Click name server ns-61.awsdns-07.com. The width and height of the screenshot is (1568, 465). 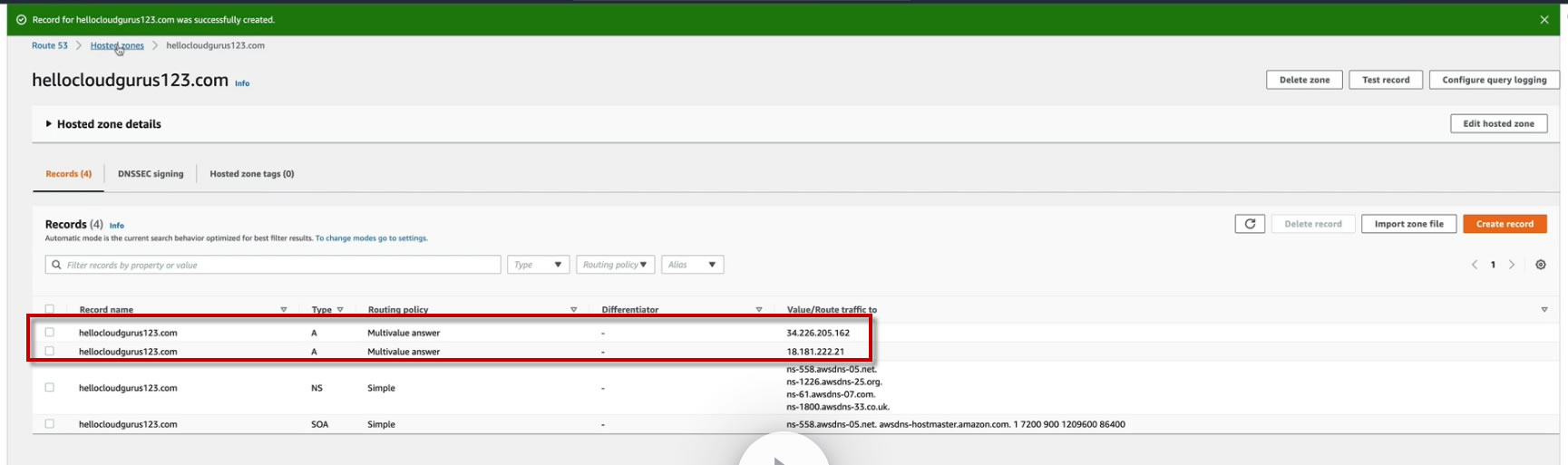pyautogui.click(x=831, y=394)
